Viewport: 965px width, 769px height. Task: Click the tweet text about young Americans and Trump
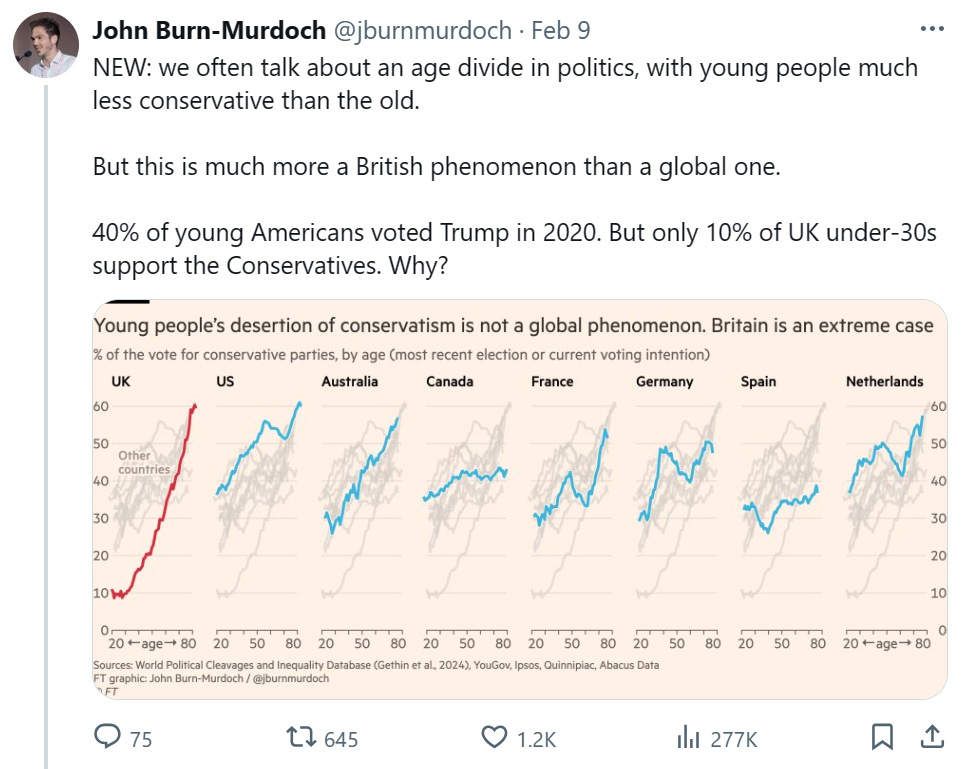515,249
